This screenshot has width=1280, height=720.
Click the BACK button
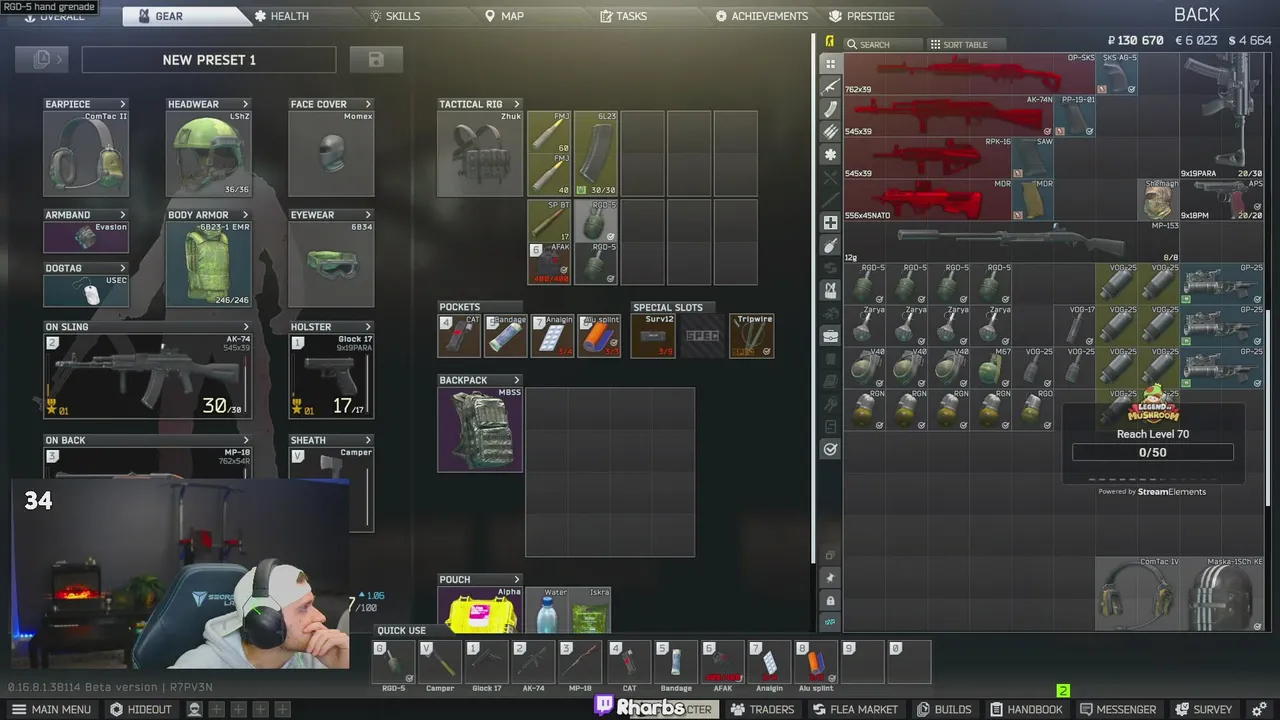pos(1197,14)
